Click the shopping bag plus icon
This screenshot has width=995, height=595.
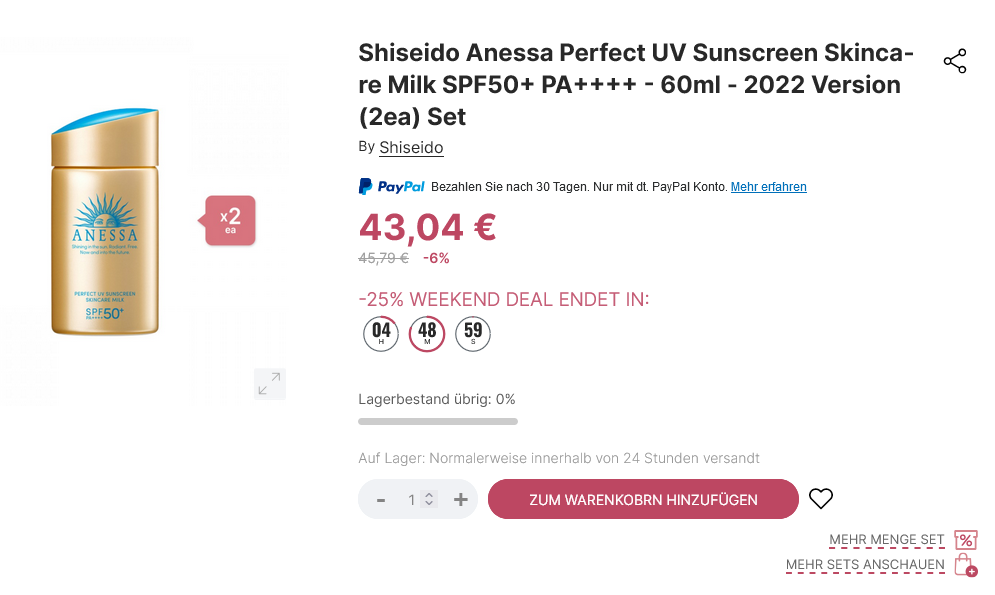tap(965, 565)
